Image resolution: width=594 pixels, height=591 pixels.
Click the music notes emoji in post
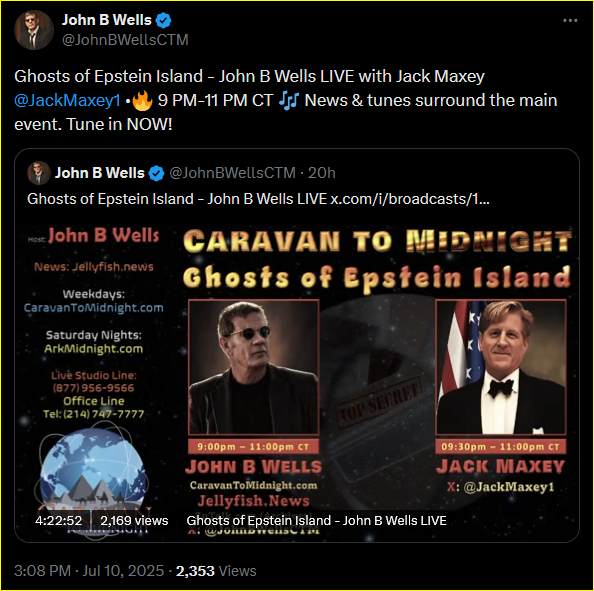click(288, 100)
